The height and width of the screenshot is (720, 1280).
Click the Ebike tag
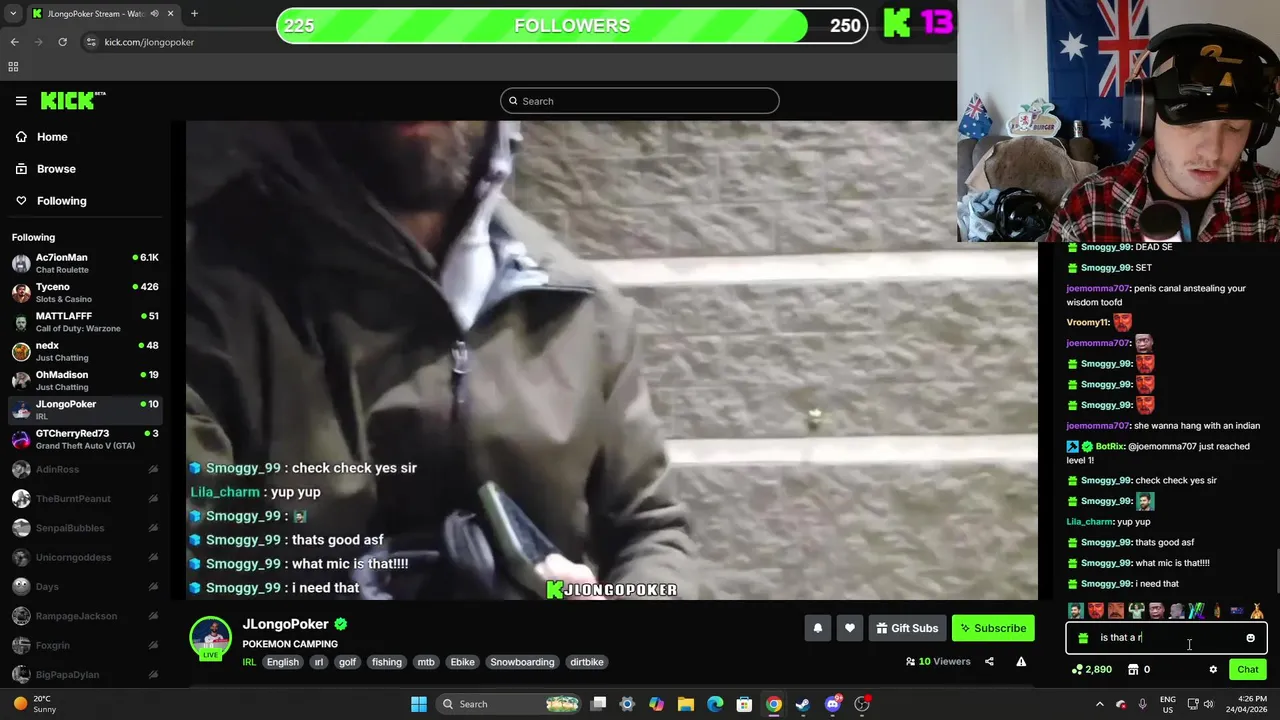(462, 662)
